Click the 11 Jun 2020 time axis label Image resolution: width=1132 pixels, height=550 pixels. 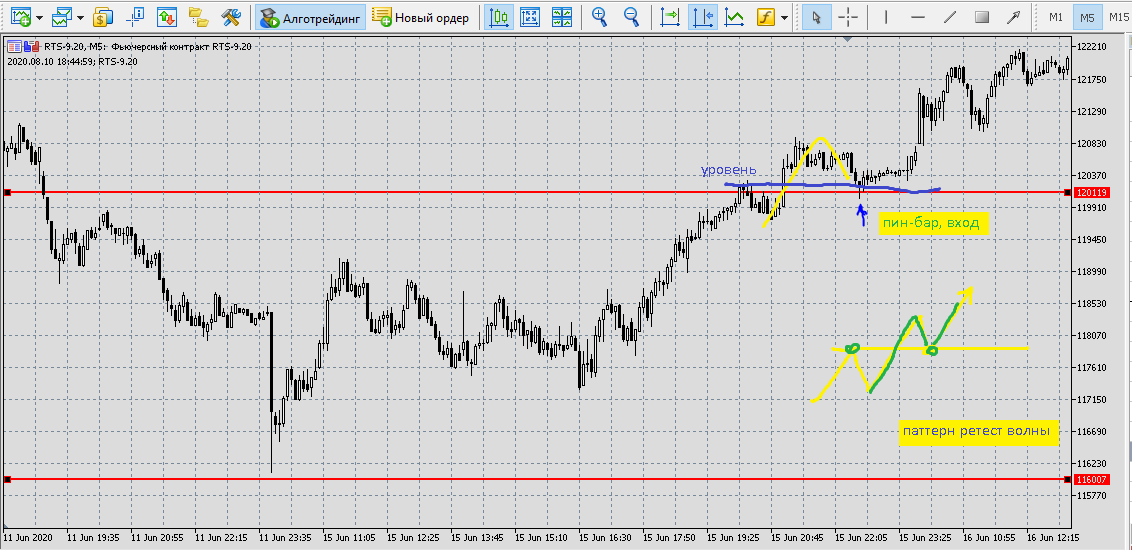tap(29, 538)
